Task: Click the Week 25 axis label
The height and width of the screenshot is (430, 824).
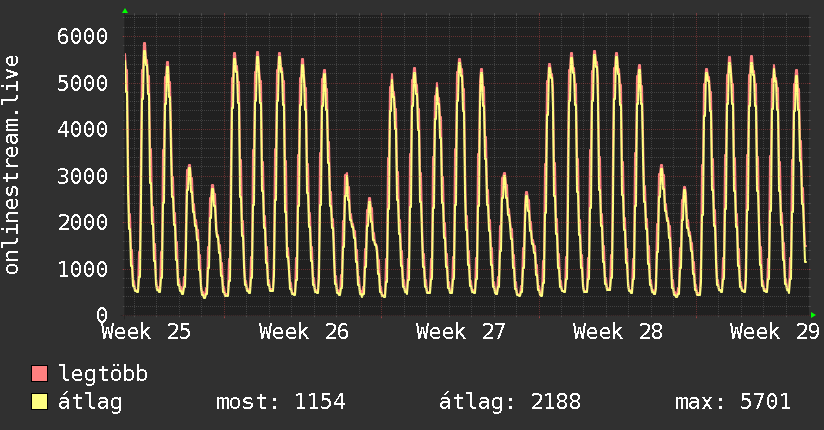Action: [146, 332]
